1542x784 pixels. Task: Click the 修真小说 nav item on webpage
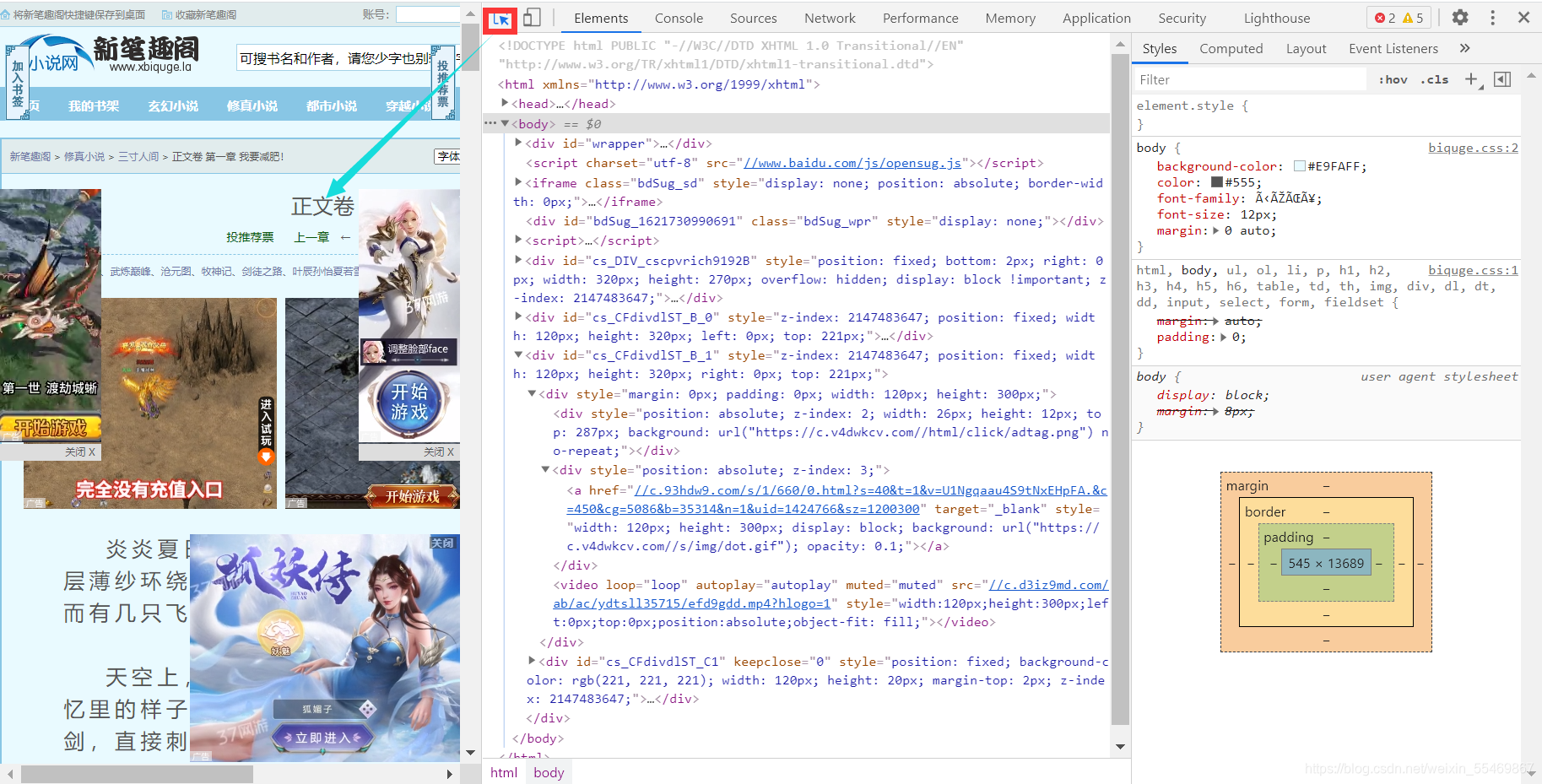[252, 106]
